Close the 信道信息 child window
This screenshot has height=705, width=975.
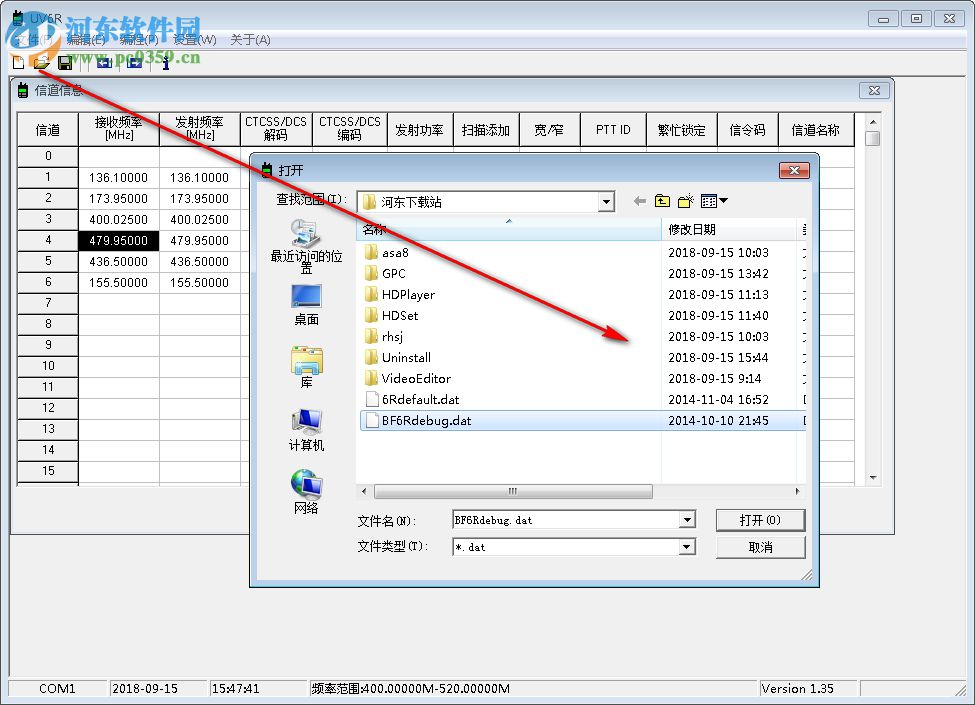coord(874,91)
